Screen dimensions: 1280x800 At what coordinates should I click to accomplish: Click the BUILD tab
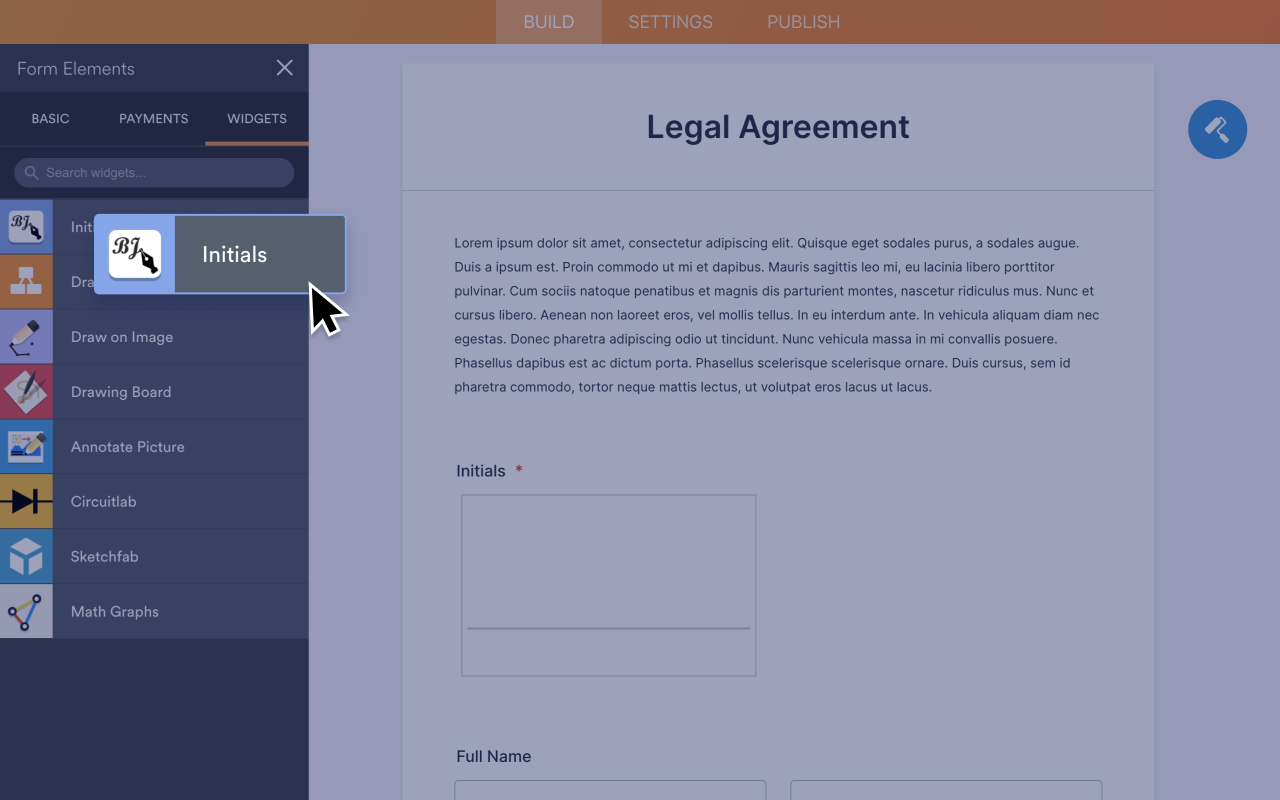pyautogui.click(x=549, y=22)
